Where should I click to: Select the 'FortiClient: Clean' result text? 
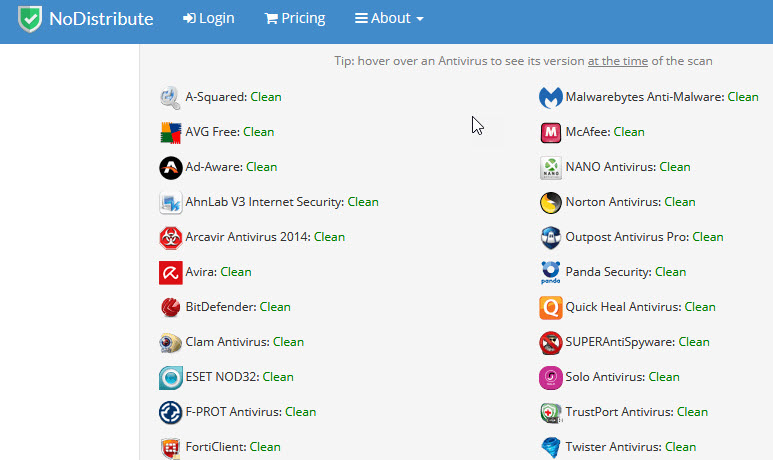233,447
